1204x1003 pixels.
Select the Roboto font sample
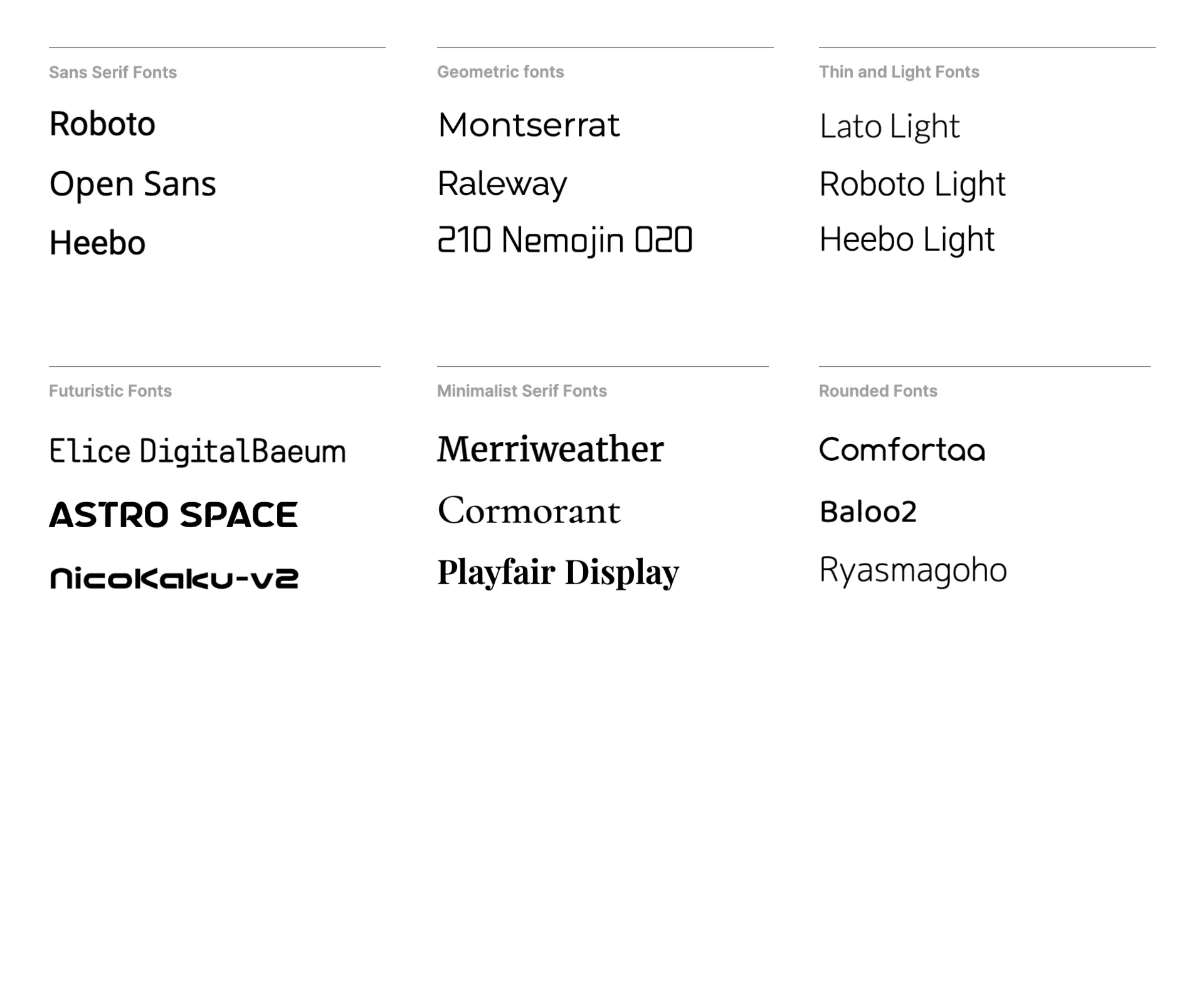click(102, 124)
